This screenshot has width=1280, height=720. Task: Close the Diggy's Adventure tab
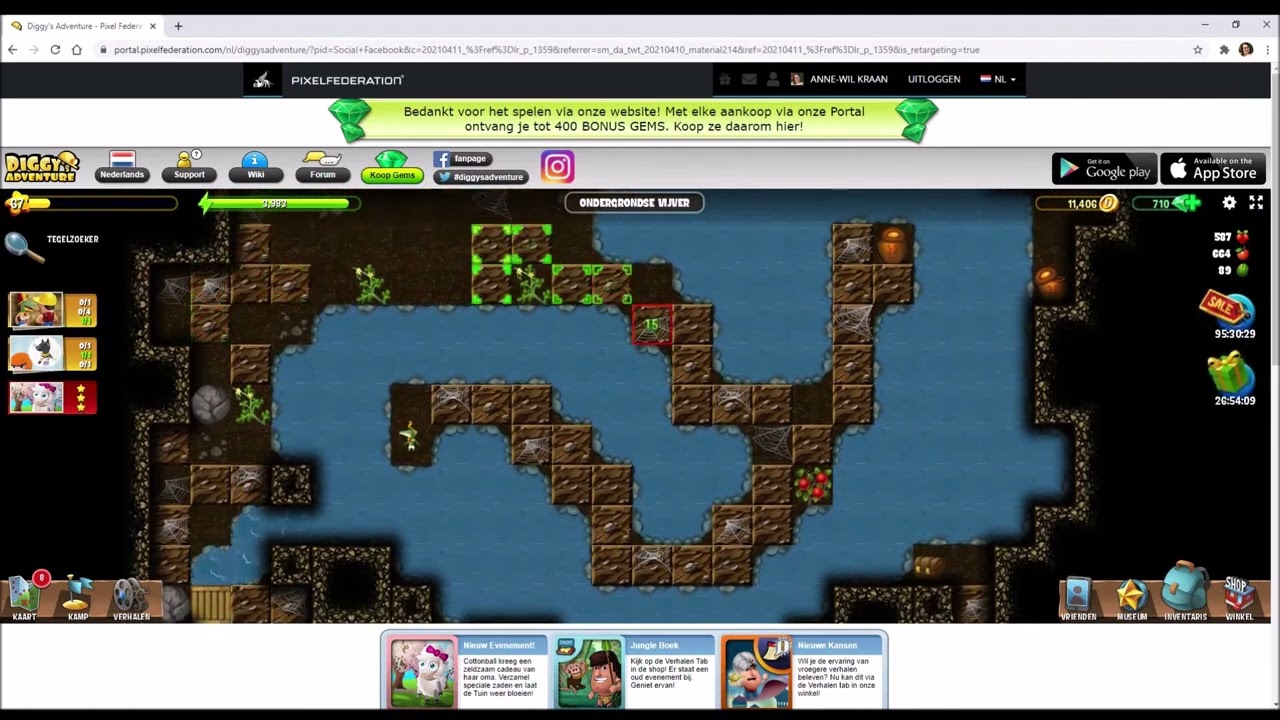(153, 26)
